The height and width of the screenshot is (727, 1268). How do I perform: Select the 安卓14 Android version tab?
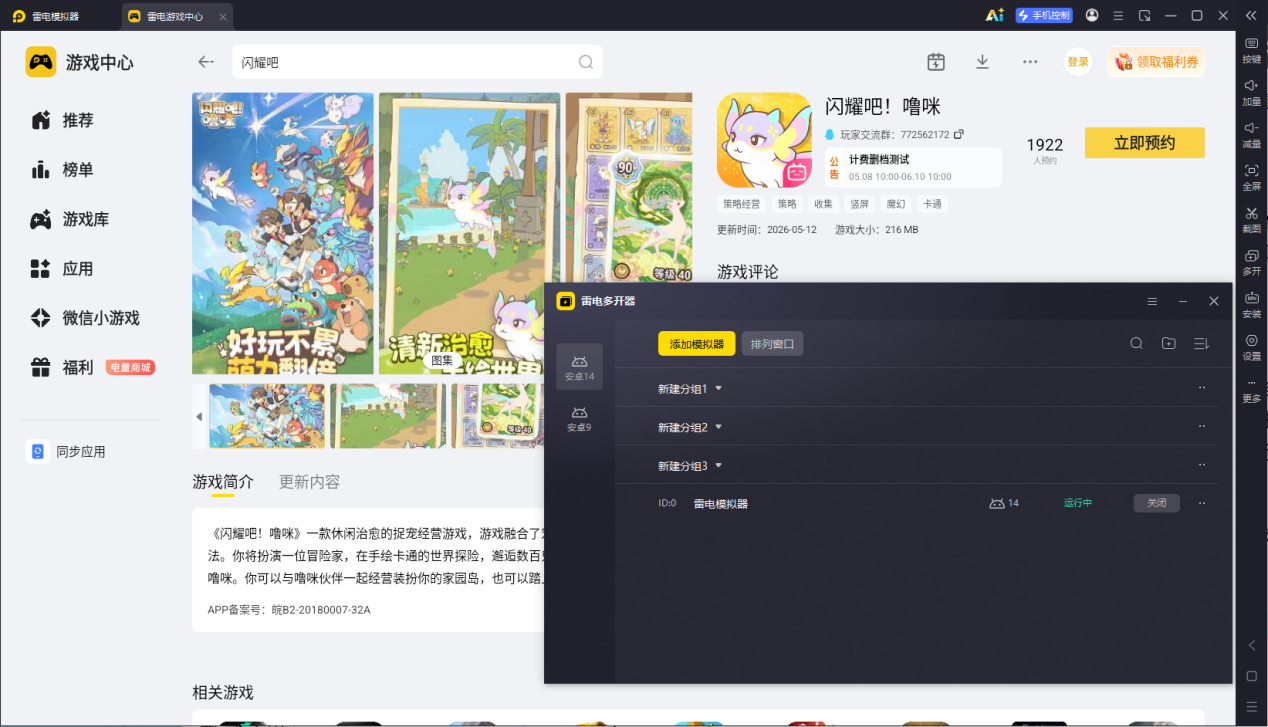point(579,367)
